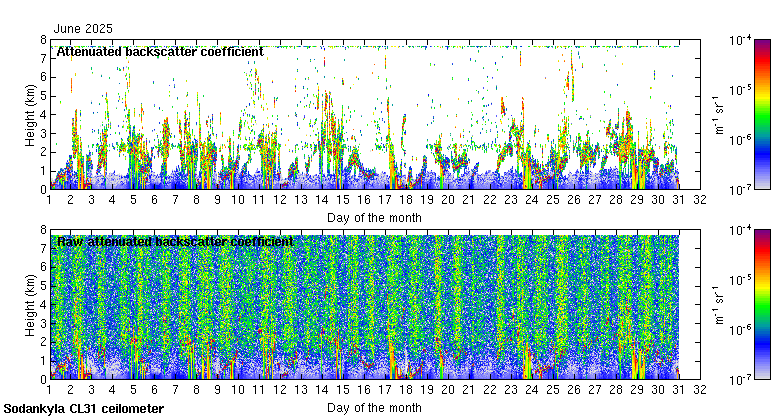The width and height of the screenshot is (780, 420).
Task: Click the upper plot's Day of the month label
Action: point(374,217)
